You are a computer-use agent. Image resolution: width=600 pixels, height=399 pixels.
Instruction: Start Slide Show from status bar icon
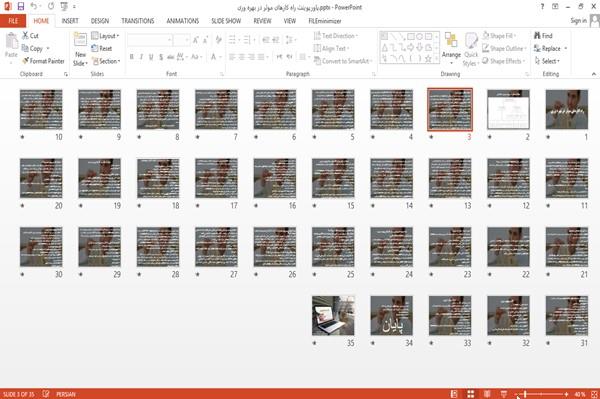coord(504,394)
